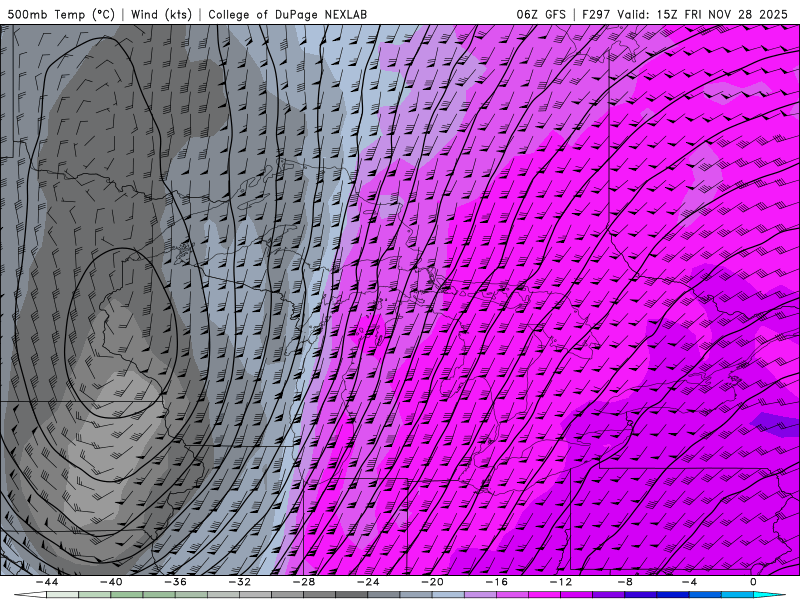Click the '500mb Temp (°C)' title text

coord(61,14)
